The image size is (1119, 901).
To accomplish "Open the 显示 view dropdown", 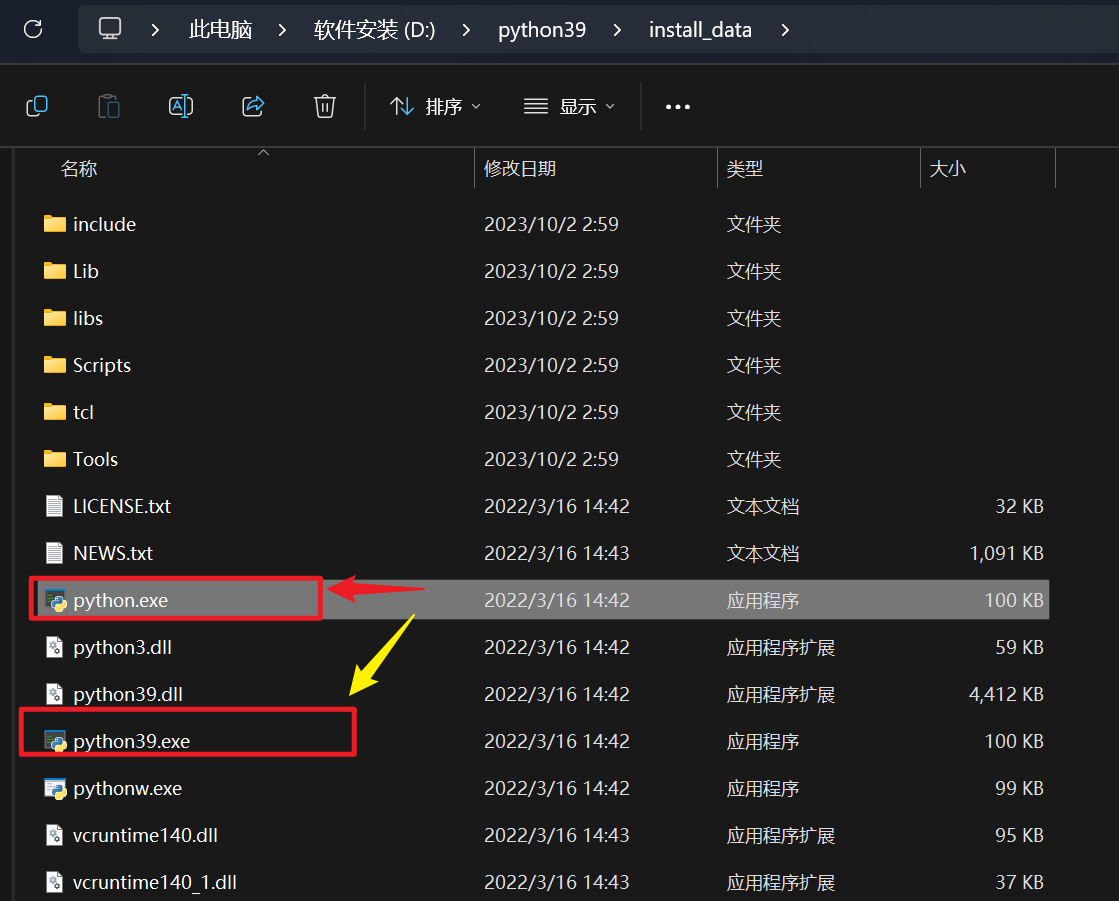I will (569, 106).
